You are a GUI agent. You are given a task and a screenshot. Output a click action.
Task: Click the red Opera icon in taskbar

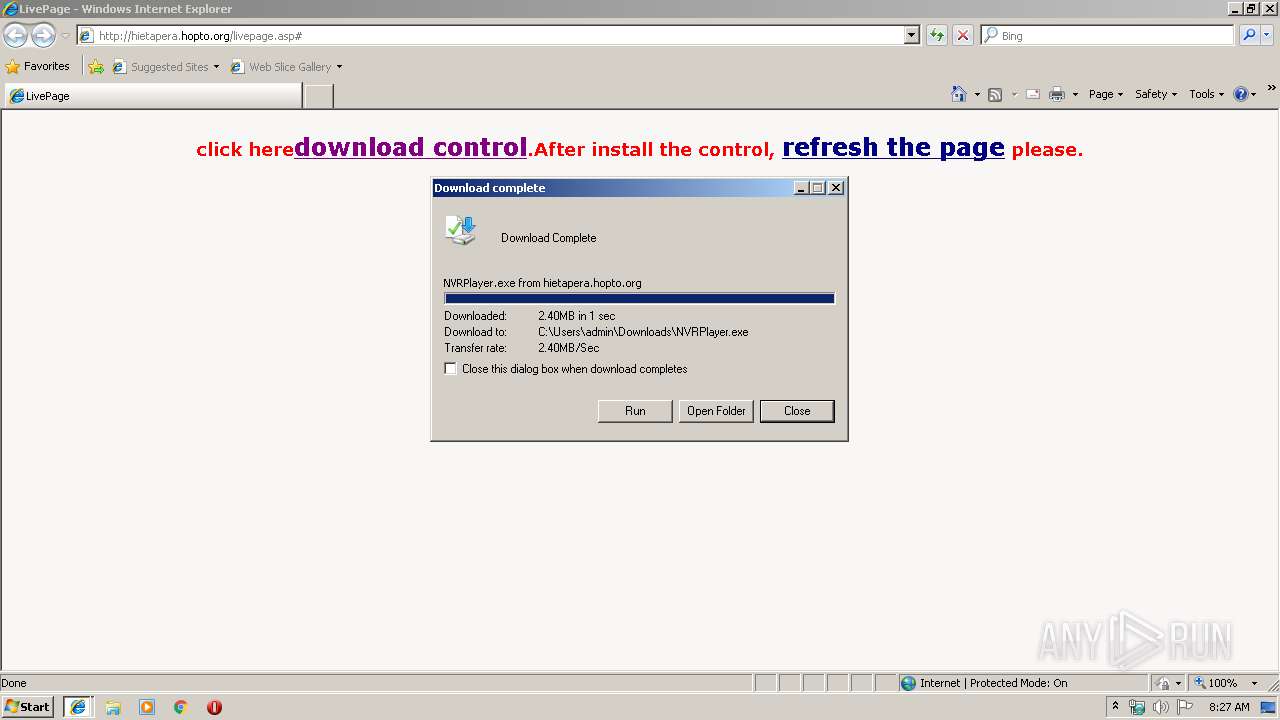coord(214,707)
